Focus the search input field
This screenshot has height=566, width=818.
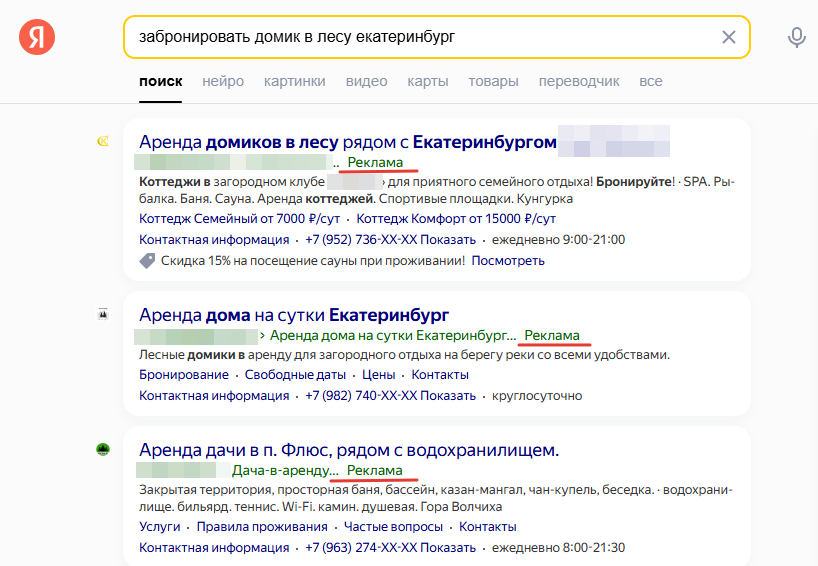(x=425, y=37)
